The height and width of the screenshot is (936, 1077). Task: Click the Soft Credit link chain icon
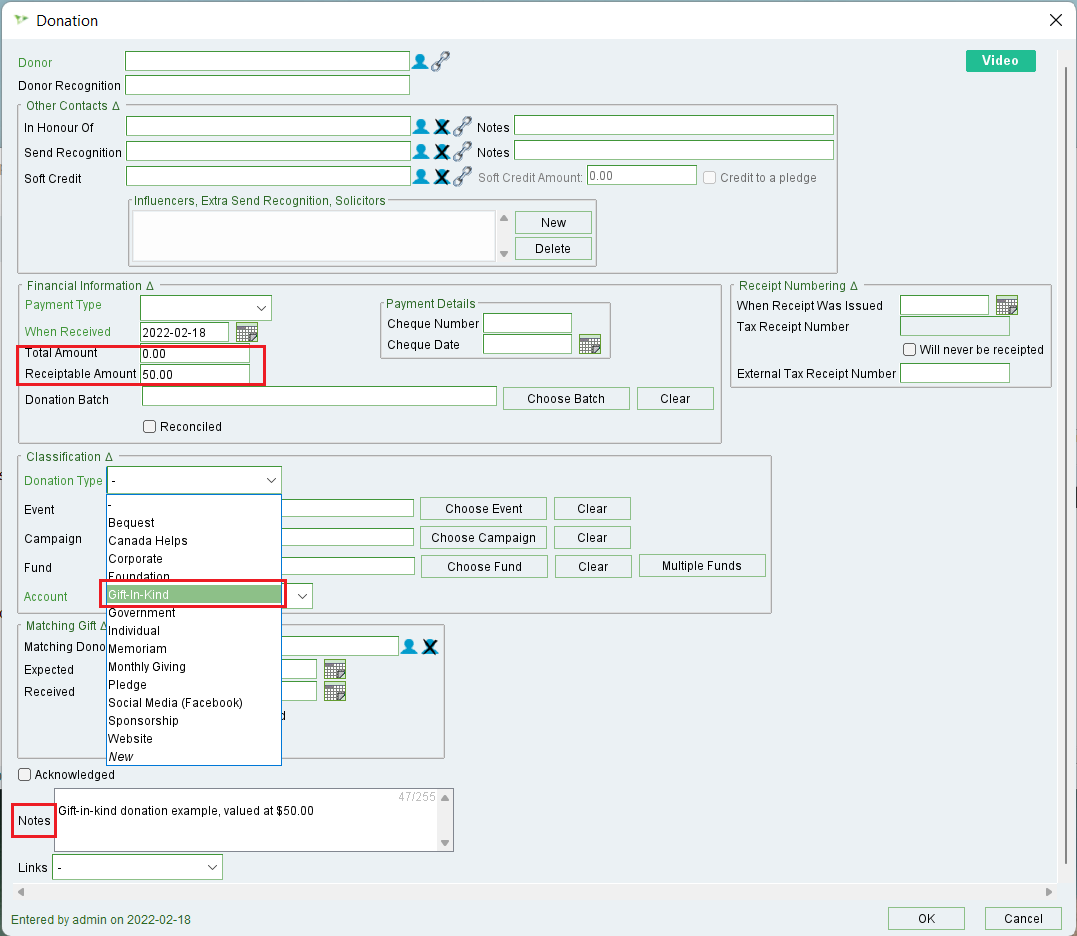point(462,177)
